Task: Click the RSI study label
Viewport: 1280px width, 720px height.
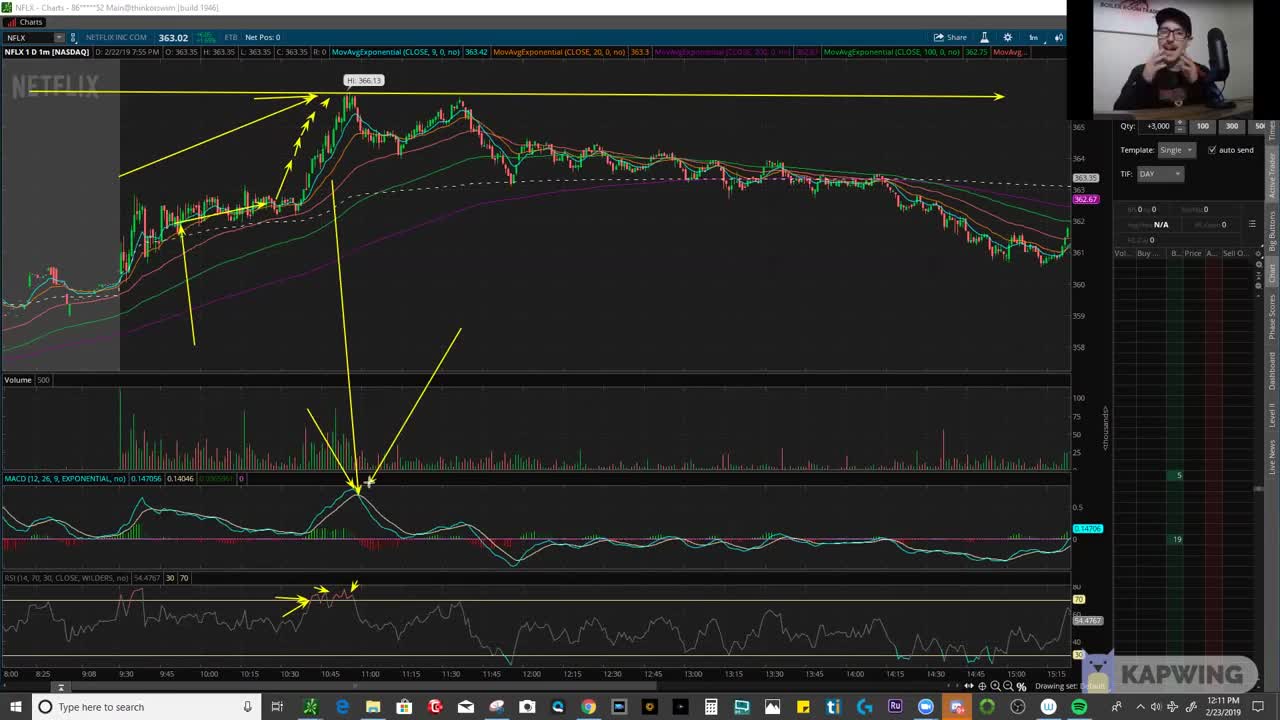Action: pos(66,578)
